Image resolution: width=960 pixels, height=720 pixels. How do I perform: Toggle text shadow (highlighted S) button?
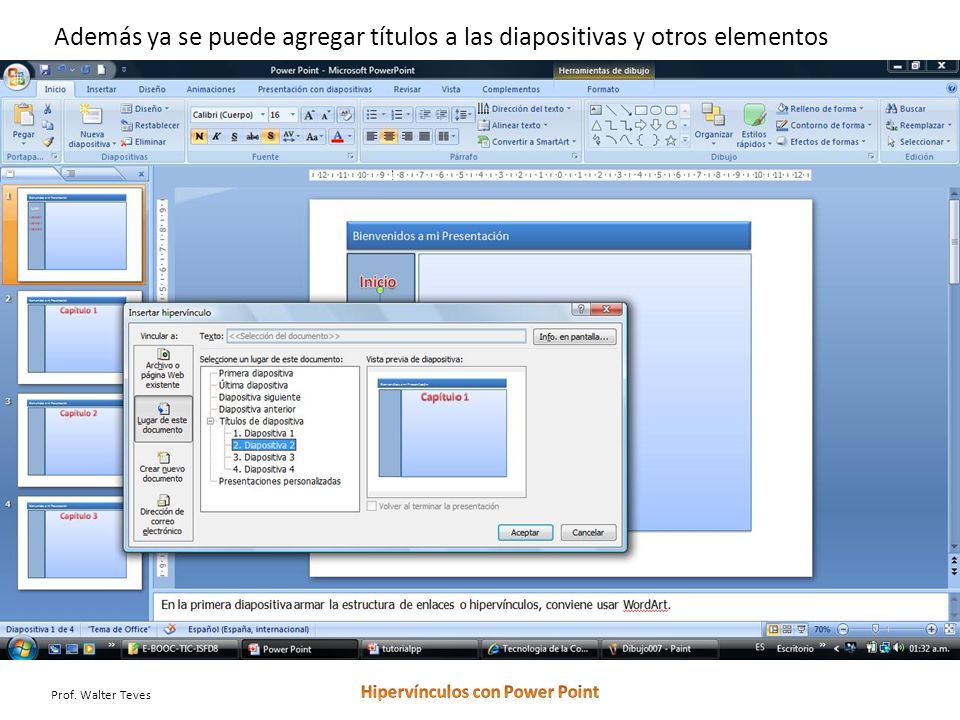[x=271, y=137]
